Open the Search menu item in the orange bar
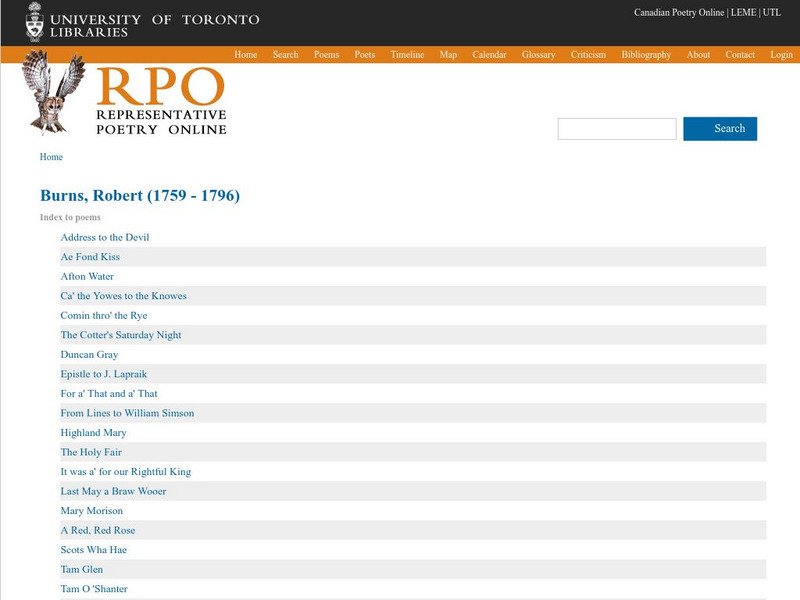Screen dimensions: 800x600 click(x=285, y=55)
